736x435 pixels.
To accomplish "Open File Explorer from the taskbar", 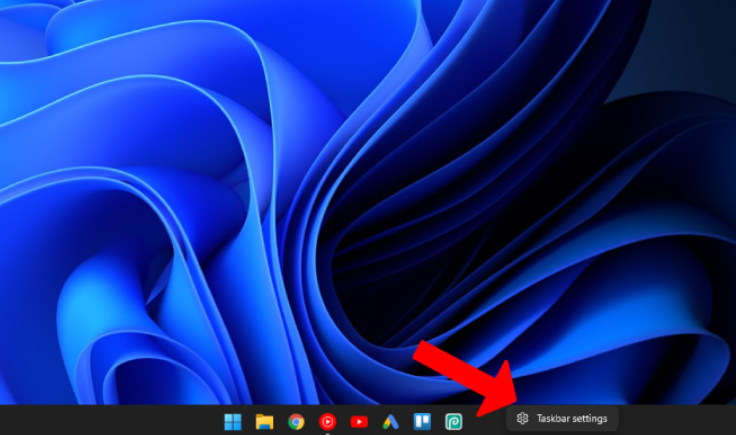I will [264, 422].
